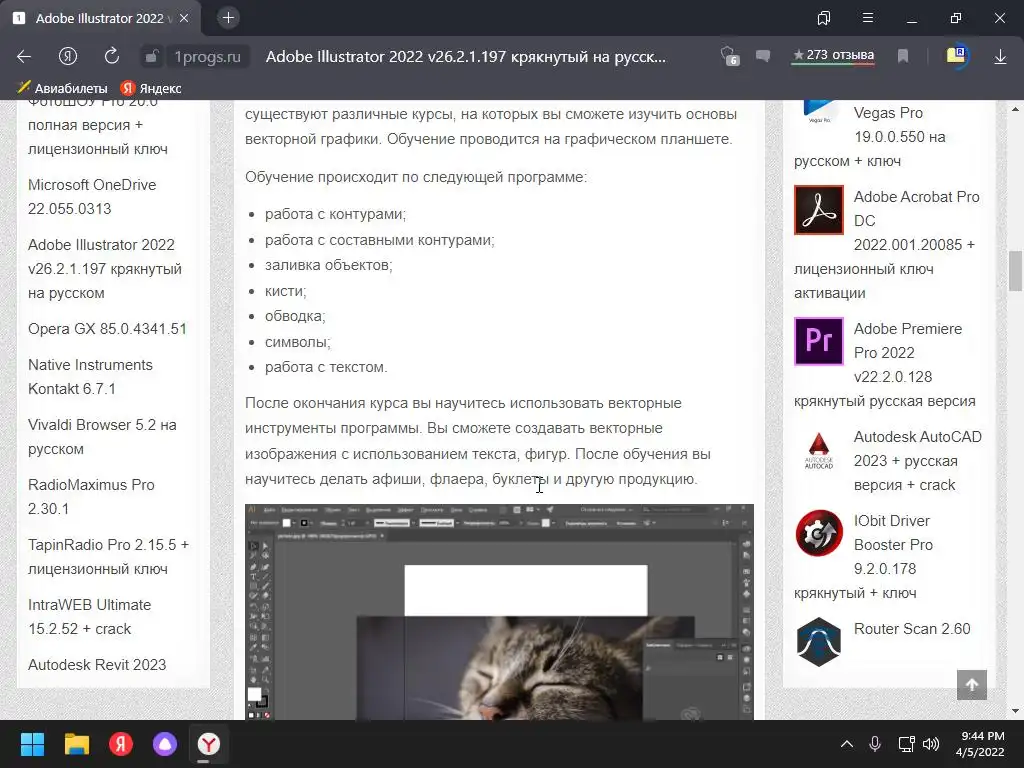This screenshot has height=768, width=1024.
Task: Click the Router Scan hexagon icon
Action: 819,642
